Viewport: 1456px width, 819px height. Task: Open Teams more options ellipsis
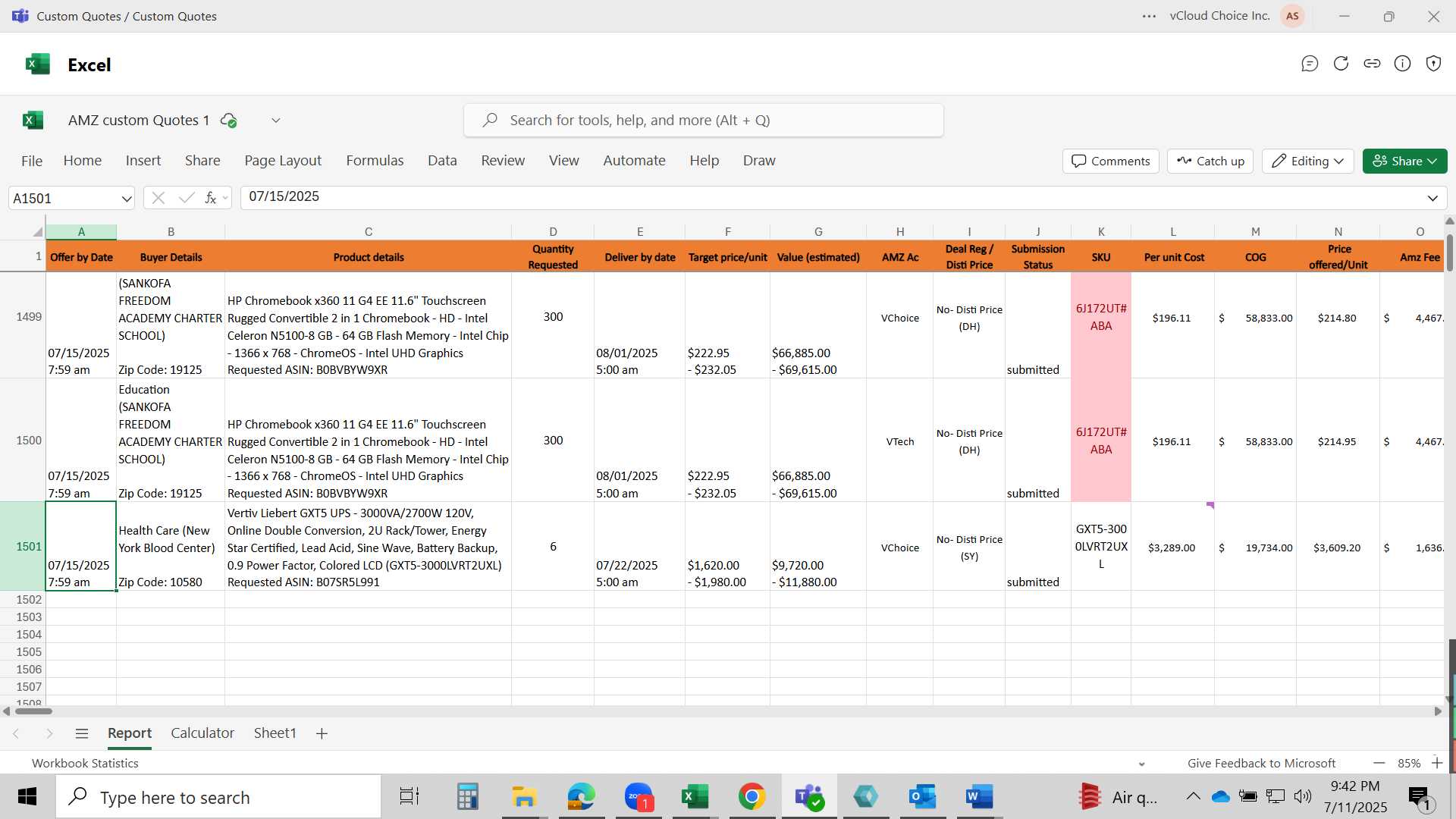[1149, 16]
